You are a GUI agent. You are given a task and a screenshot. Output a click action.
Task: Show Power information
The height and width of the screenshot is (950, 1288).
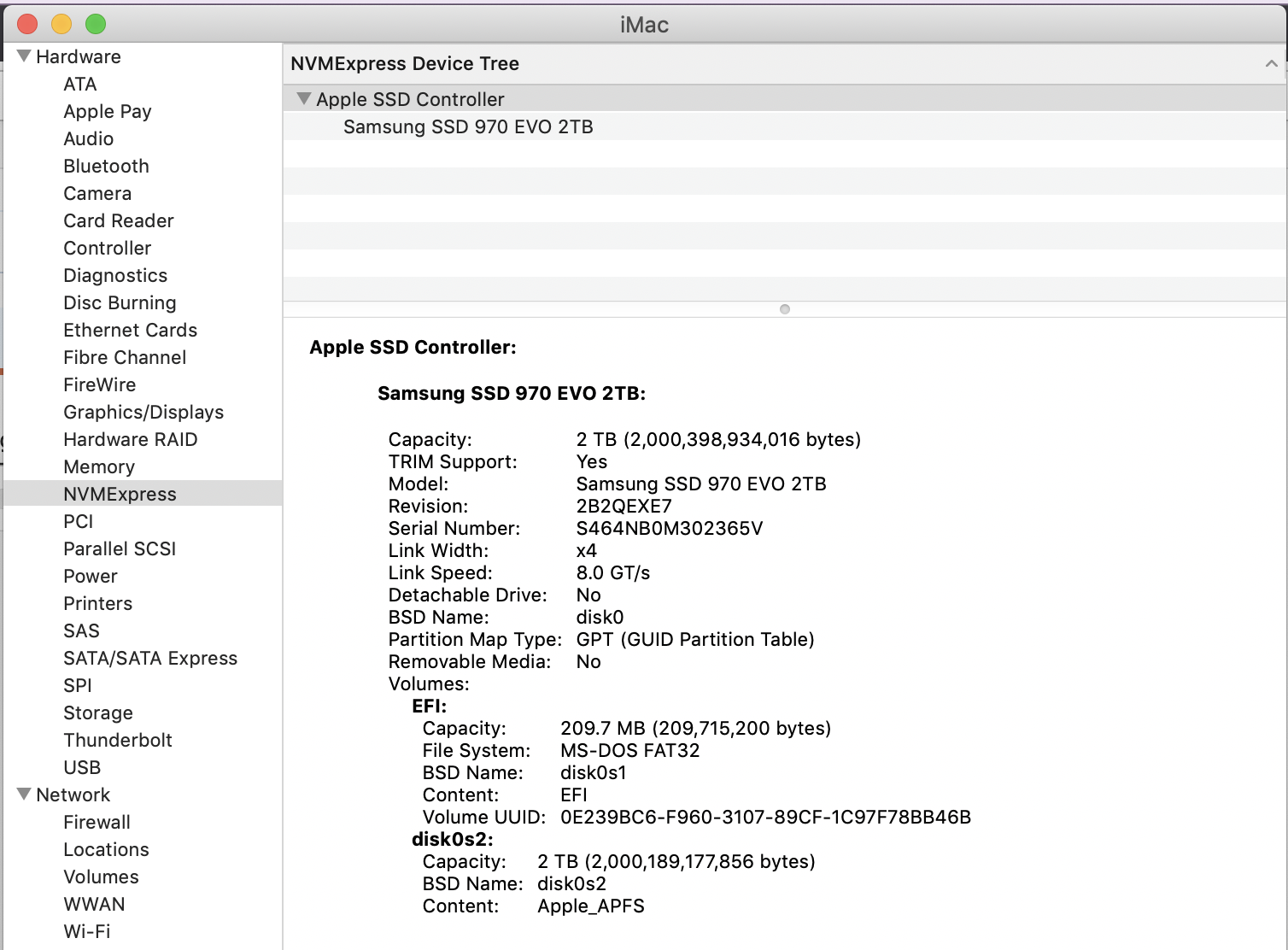(91, 576)
